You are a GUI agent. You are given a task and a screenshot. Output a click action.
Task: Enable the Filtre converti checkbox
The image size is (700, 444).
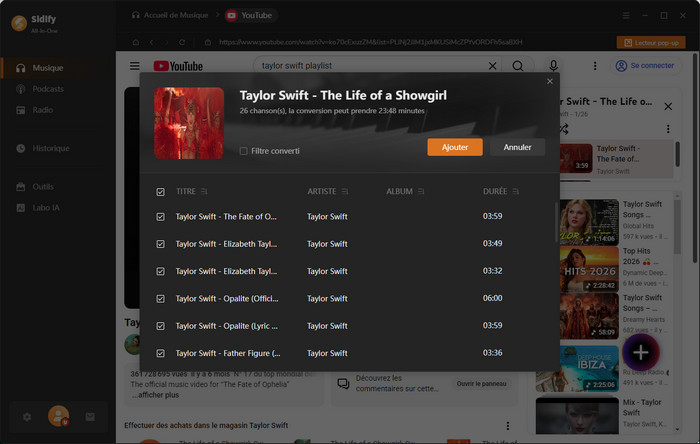tap(244, 151)
